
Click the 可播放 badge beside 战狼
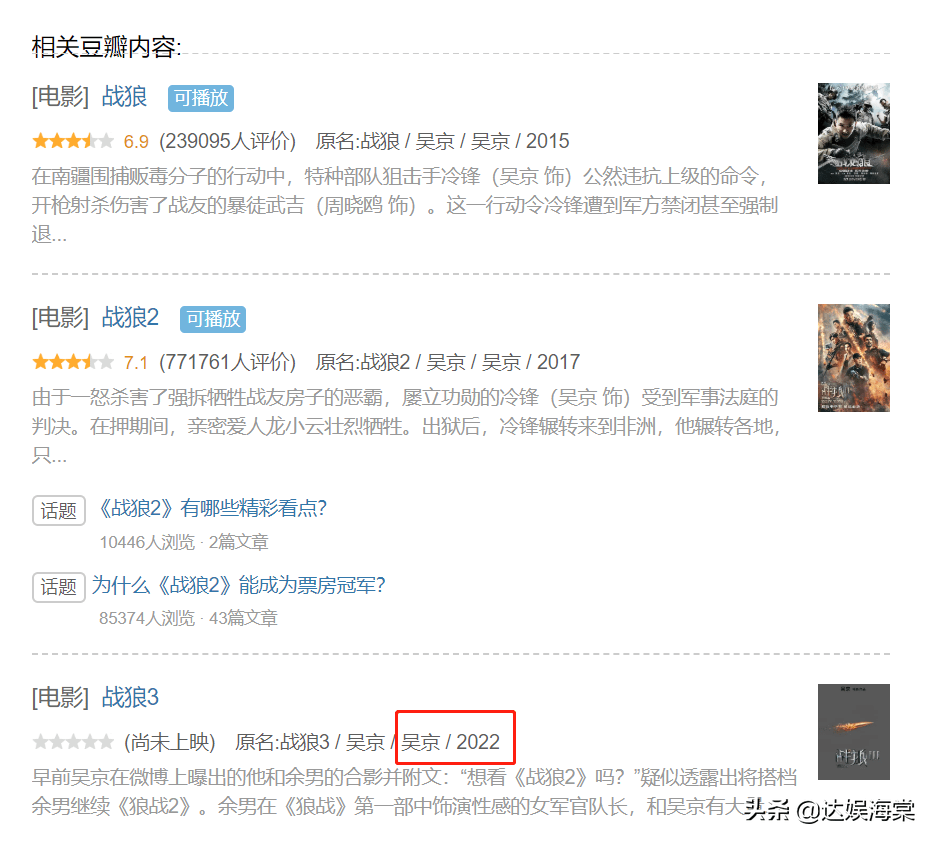200,98
